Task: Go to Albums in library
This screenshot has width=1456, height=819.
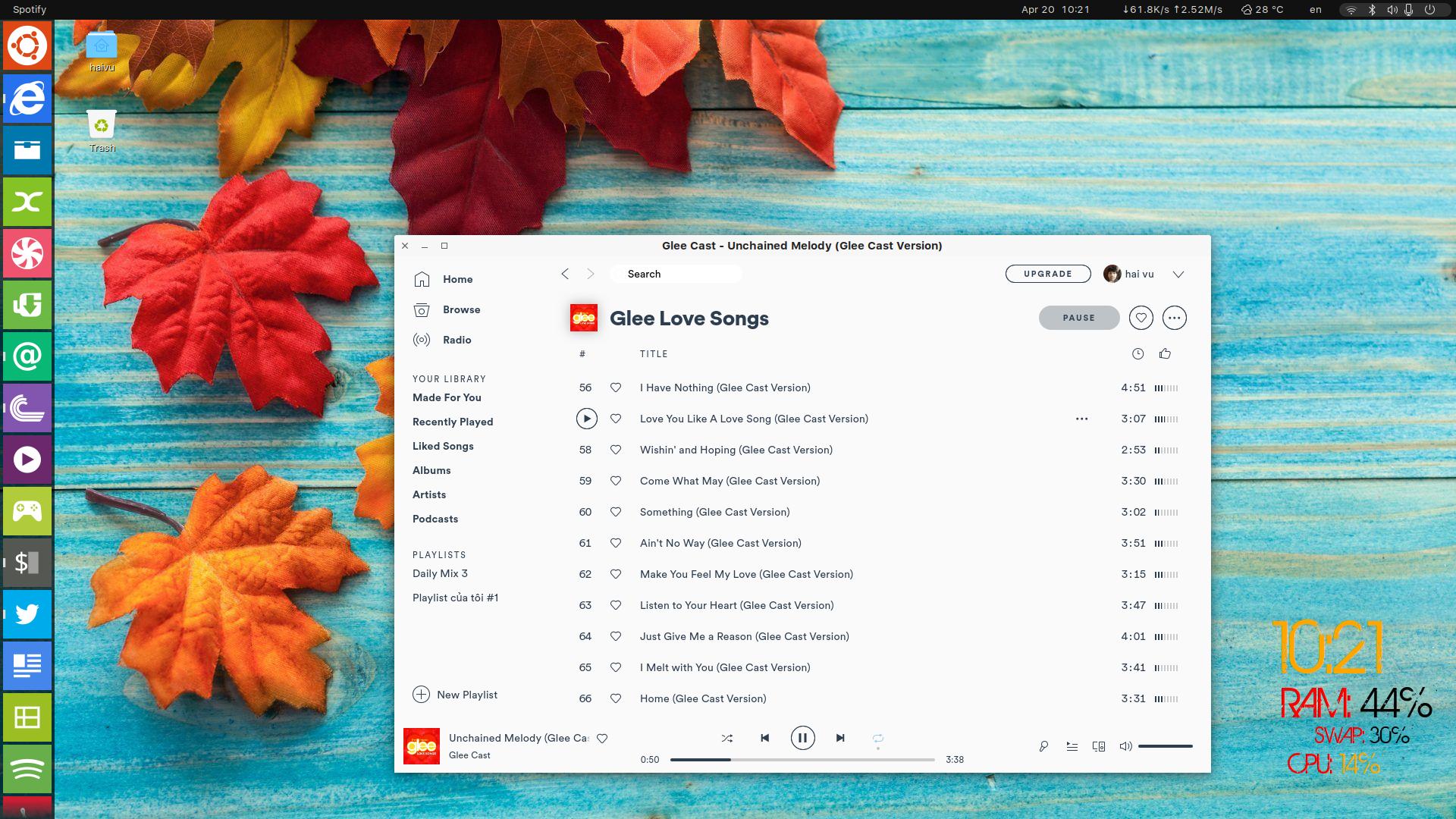Action: click(431, 470)
